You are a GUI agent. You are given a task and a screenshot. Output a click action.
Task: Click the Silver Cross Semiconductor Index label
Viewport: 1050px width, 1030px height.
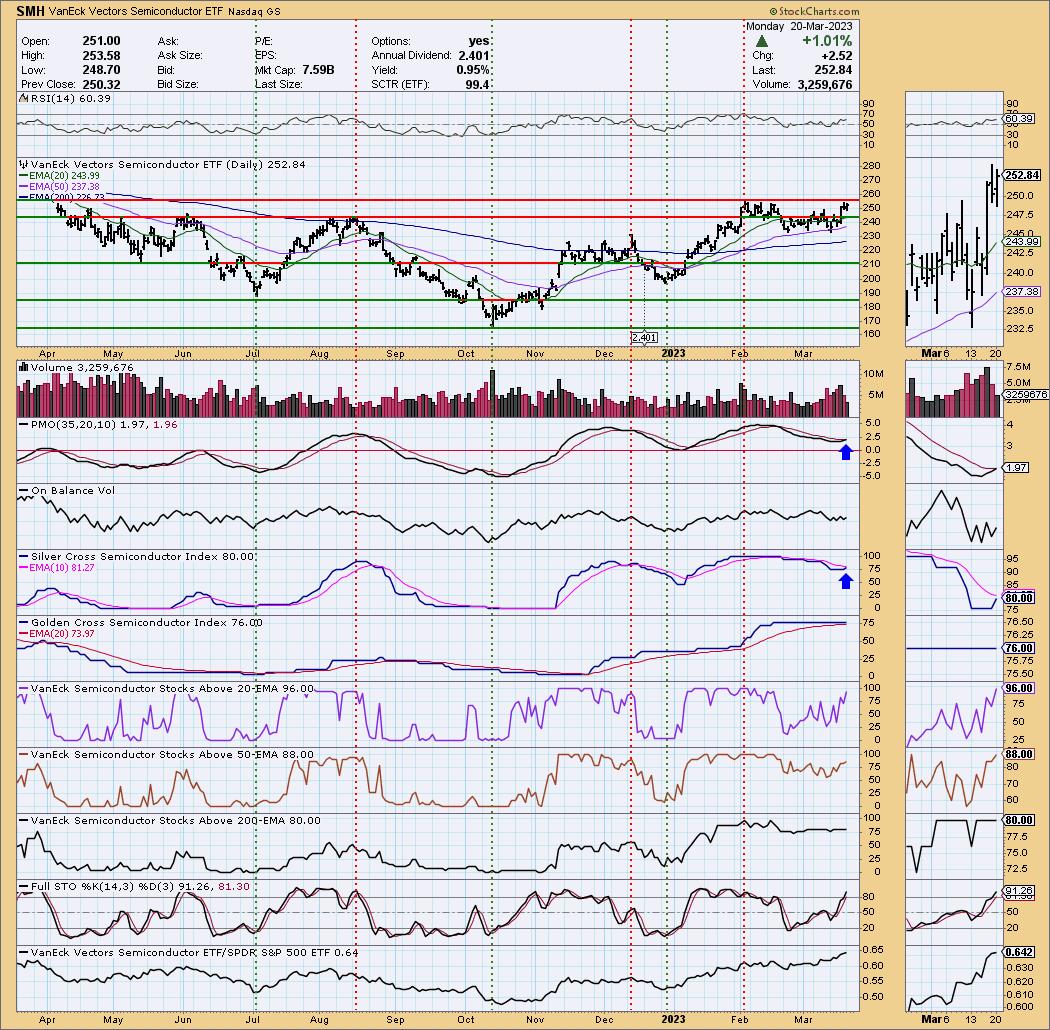143,557
